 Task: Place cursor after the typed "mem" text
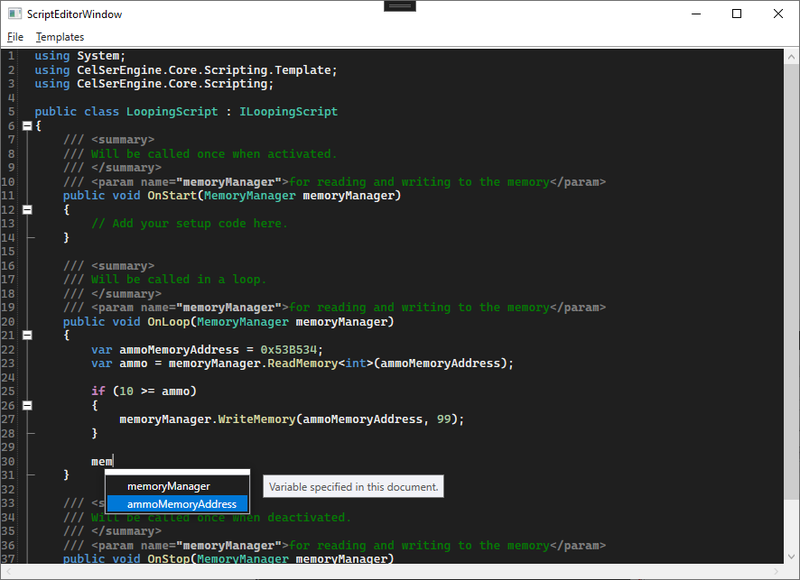[x=113, y=461]
